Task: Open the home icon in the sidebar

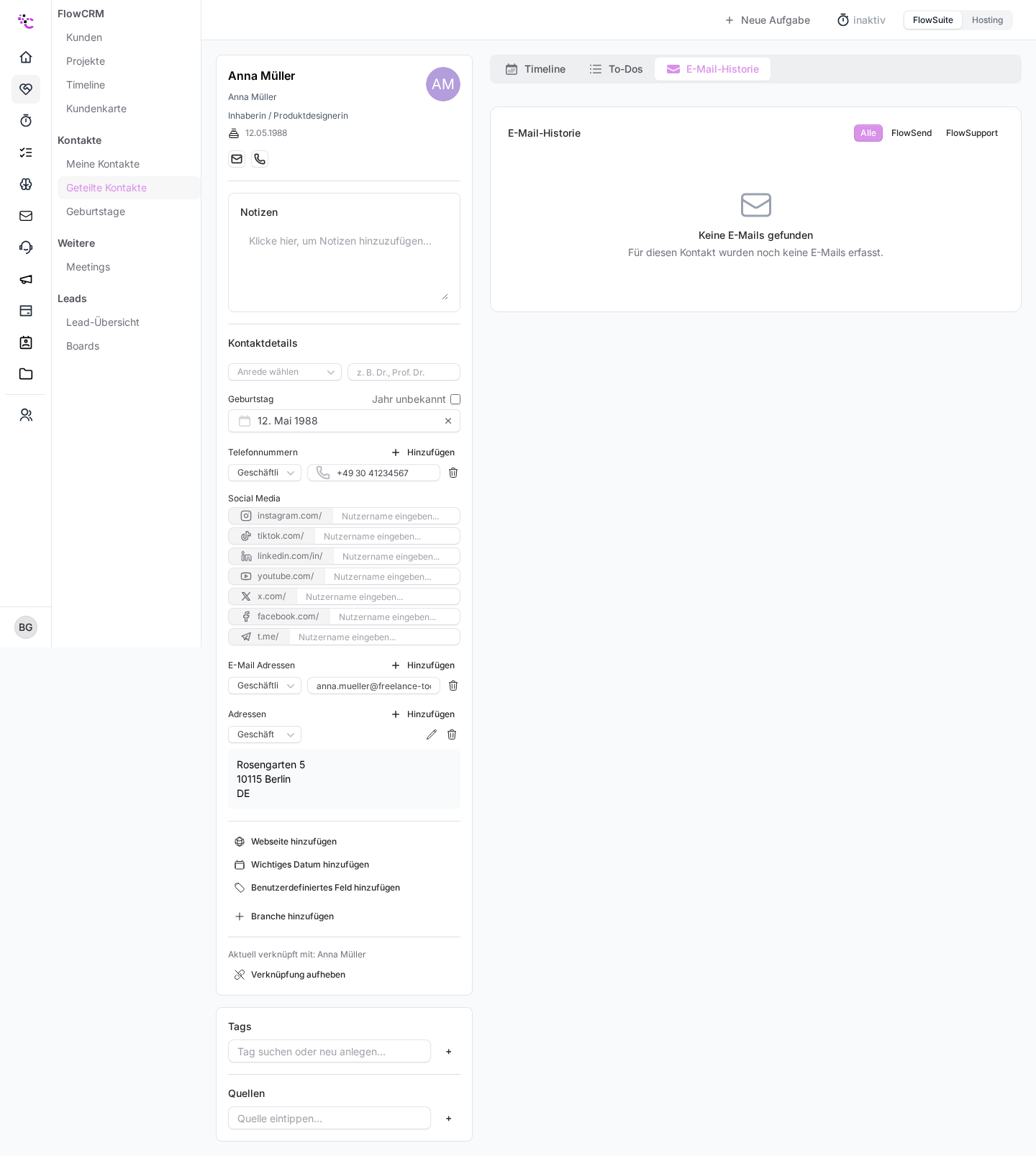Action: coord(26,58)
